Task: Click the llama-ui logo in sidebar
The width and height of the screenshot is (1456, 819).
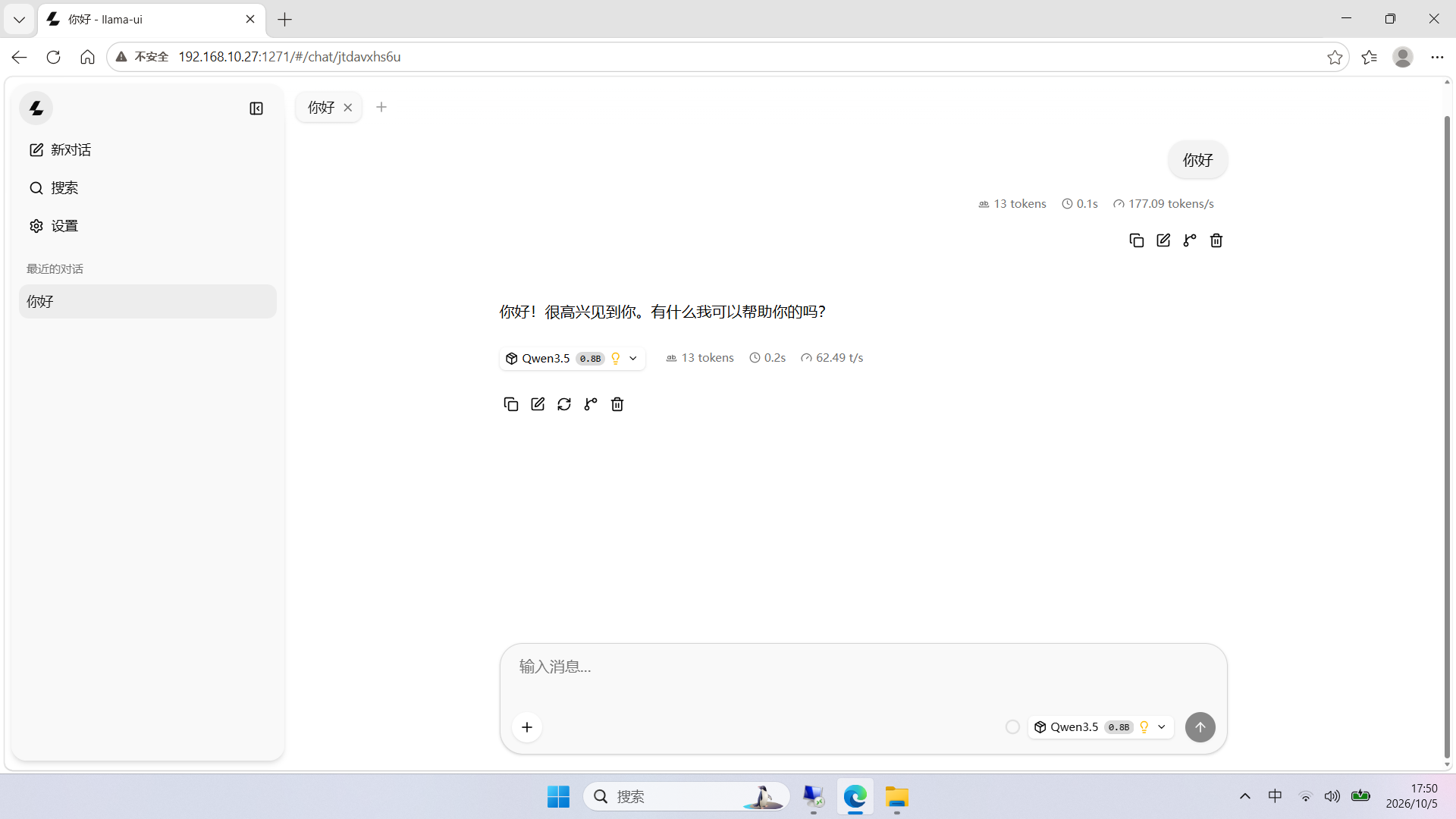Action: [x=36, y=108]
